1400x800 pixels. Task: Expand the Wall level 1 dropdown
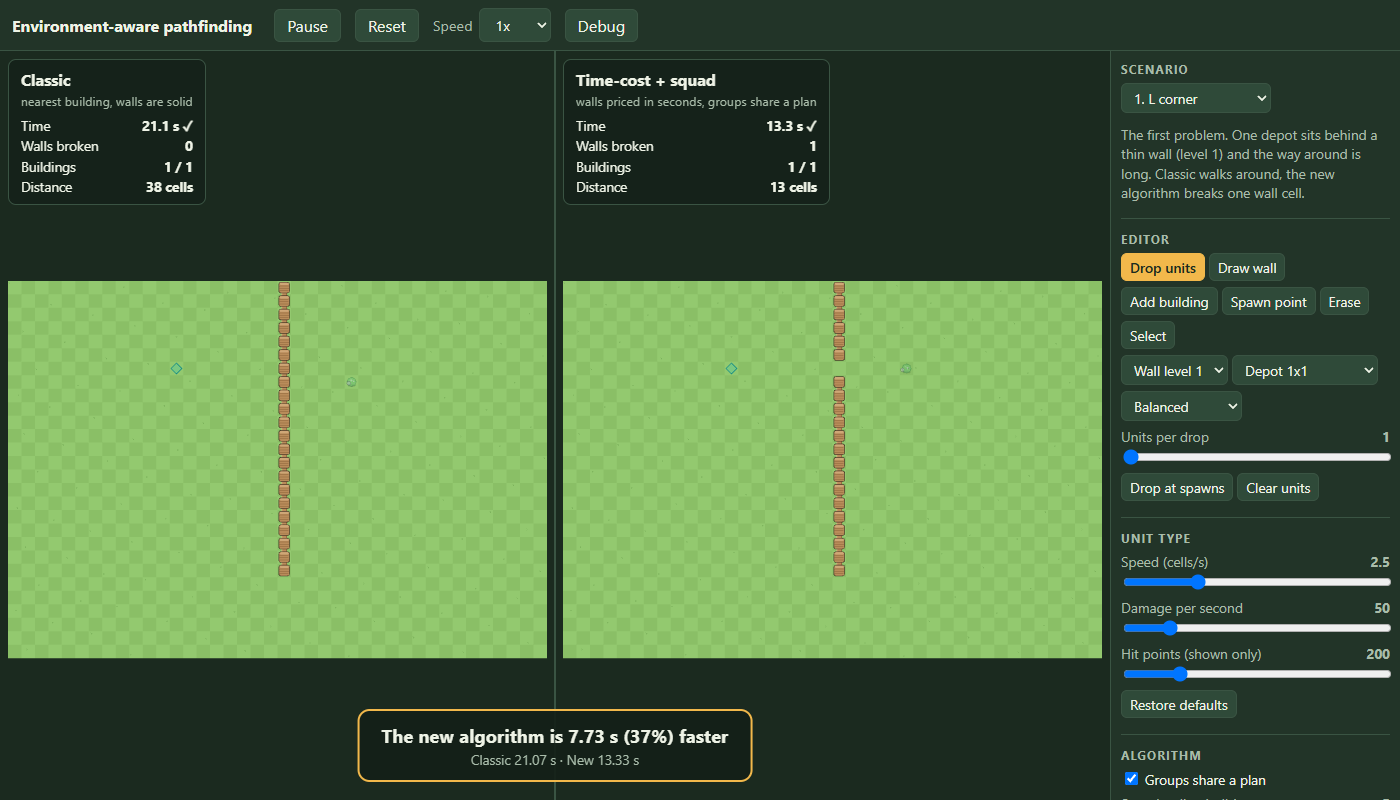[x=1174, y=371]
